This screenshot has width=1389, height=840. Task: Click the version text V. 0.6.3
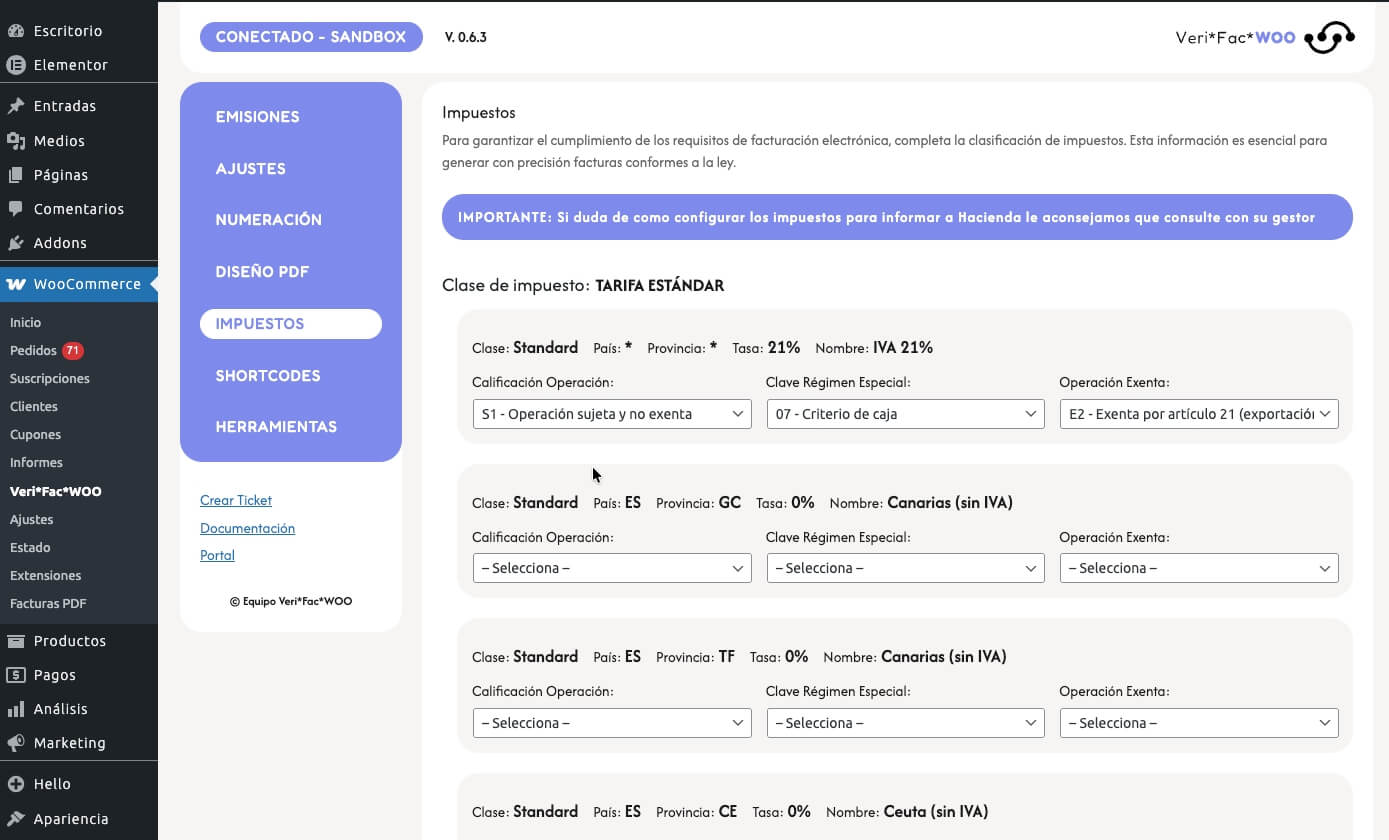click(466, 38)
